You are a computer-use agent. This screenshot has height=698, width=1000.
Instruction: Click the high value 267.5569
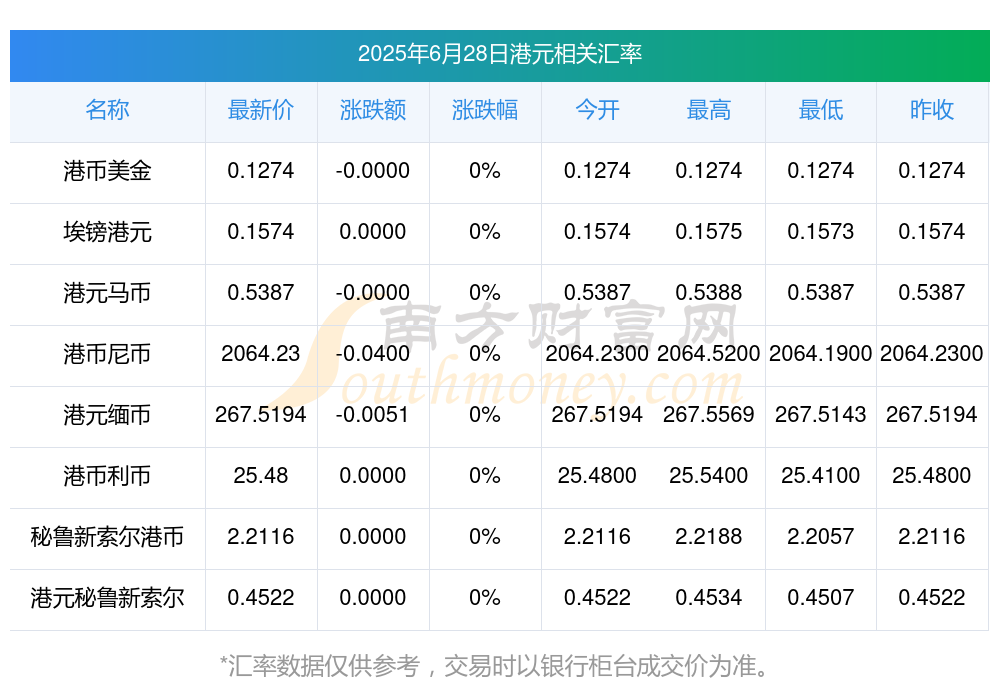(x=709, y=414)
